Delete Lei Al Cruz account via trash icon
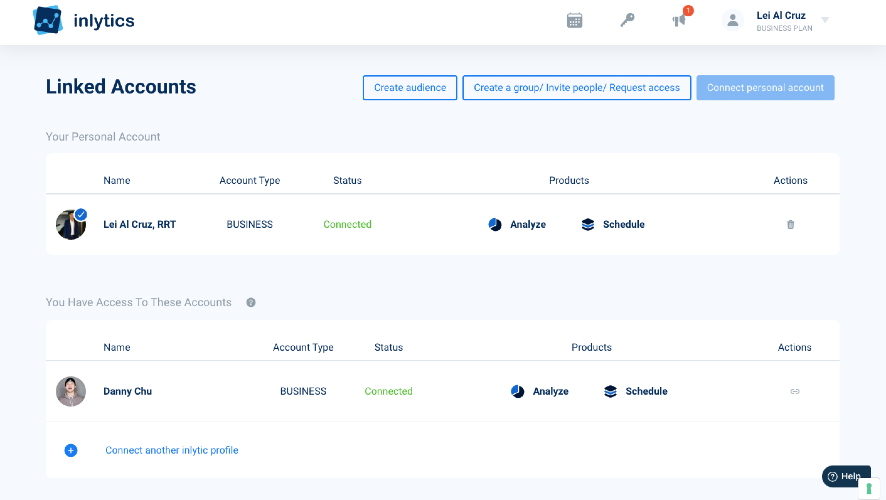 790,225
